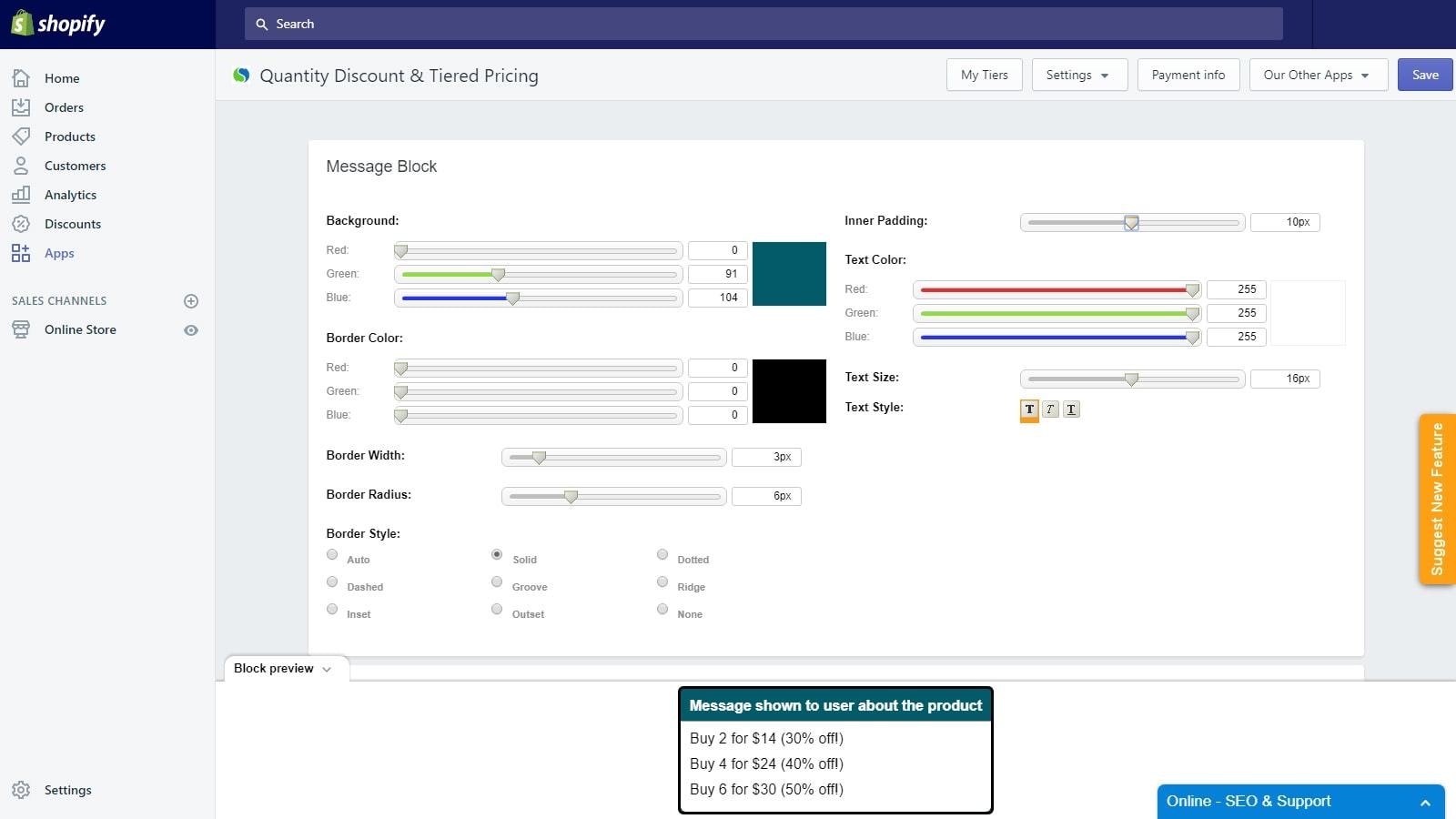Viewport: 1456px width, 819px height.
Task: Open the Analytics icon in sidebar
Action: tap(21, 195)
